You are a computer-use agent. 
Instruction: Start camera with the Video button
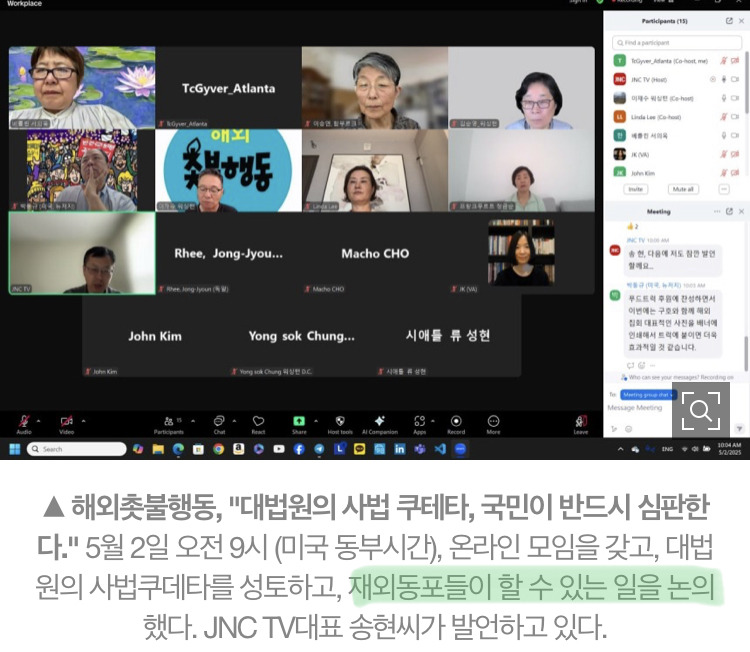click(66, 424)
